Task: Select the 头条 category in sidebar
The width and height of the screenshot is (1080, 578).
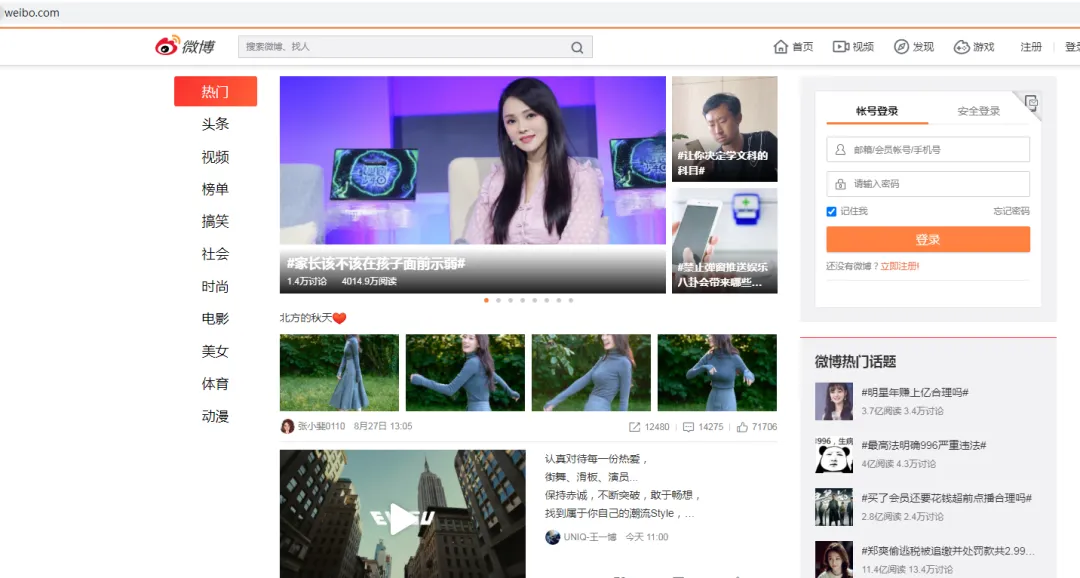Action: tap(216, 124)
